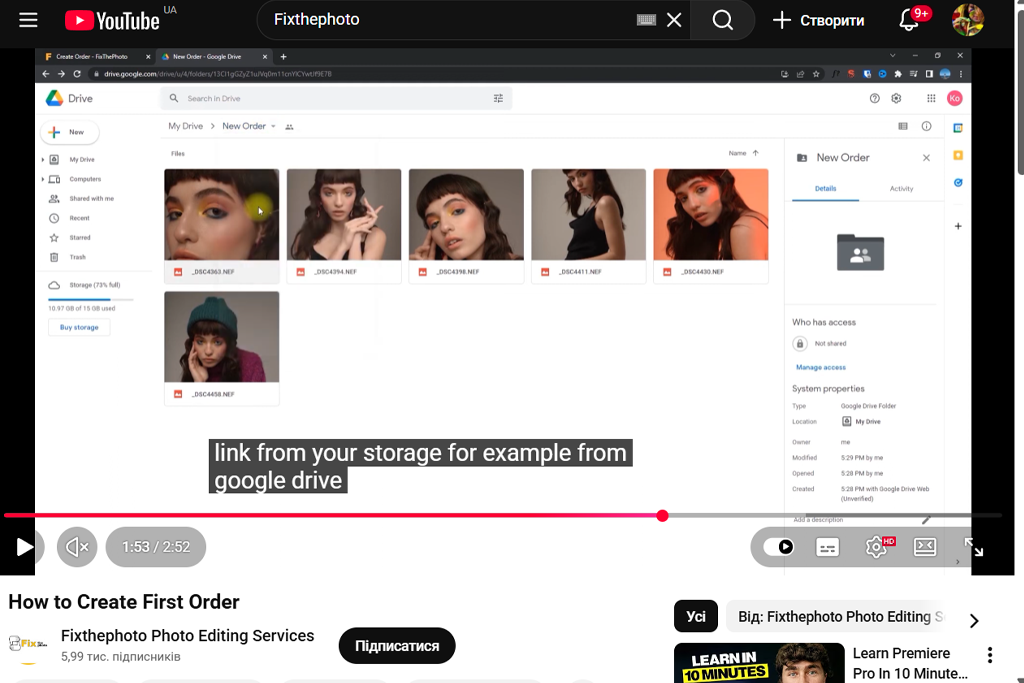
Task: Toggle Drive details info icon
Action: pos(926,126)
